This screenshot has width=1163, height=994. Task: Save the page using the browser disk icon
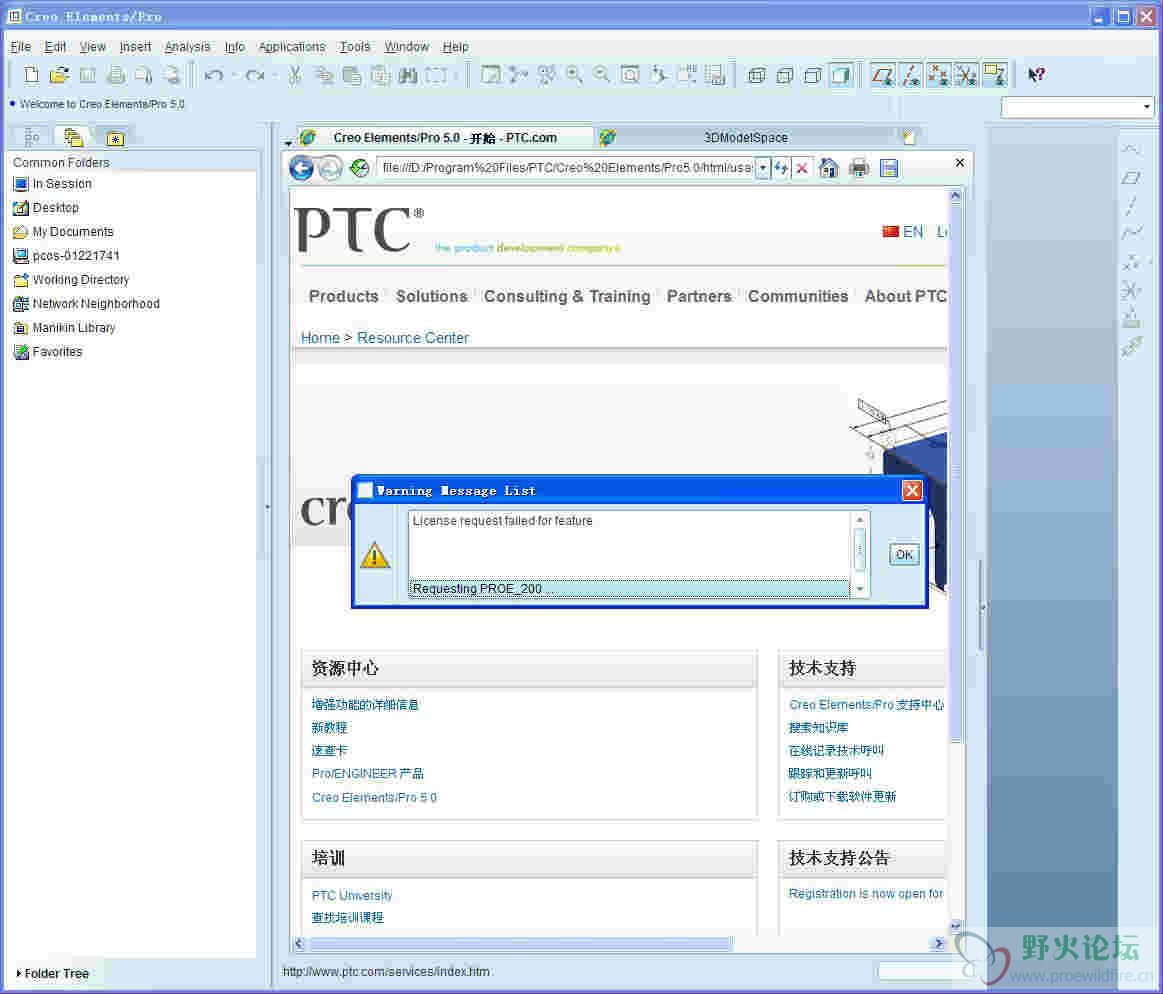889,168
